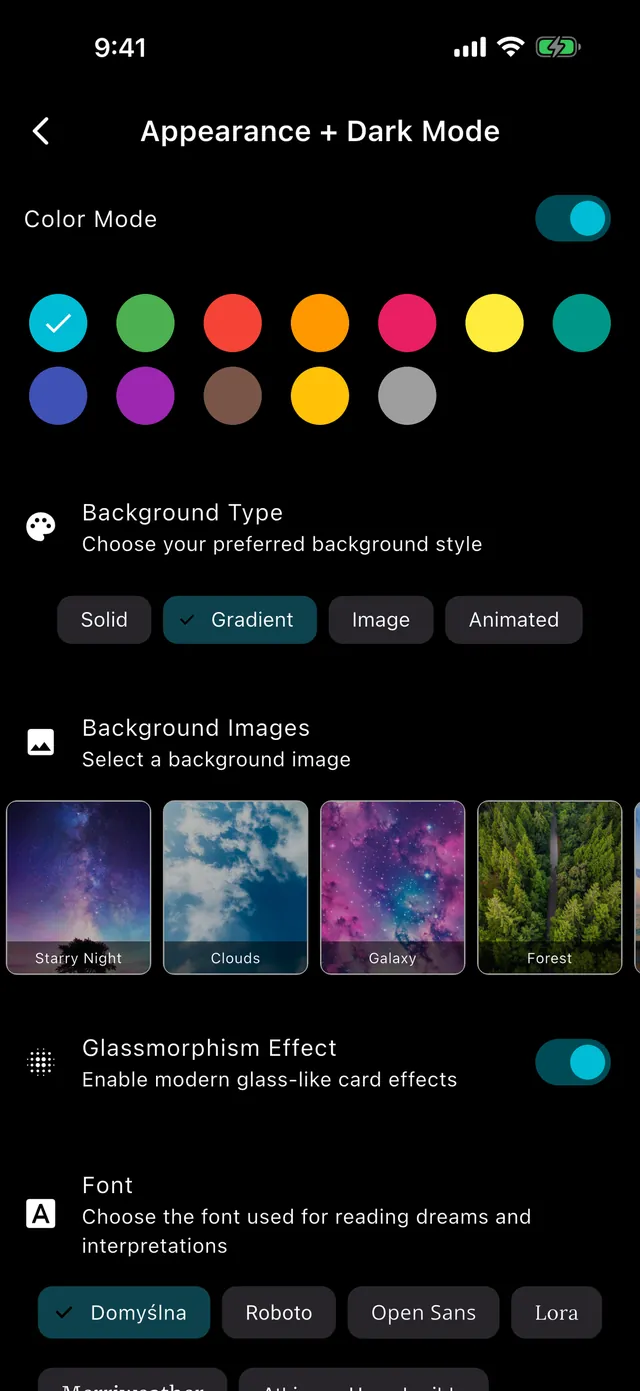640x1391 pixels.
Task: Pick the indigo blue color swatch
Action: click(58, 396)
